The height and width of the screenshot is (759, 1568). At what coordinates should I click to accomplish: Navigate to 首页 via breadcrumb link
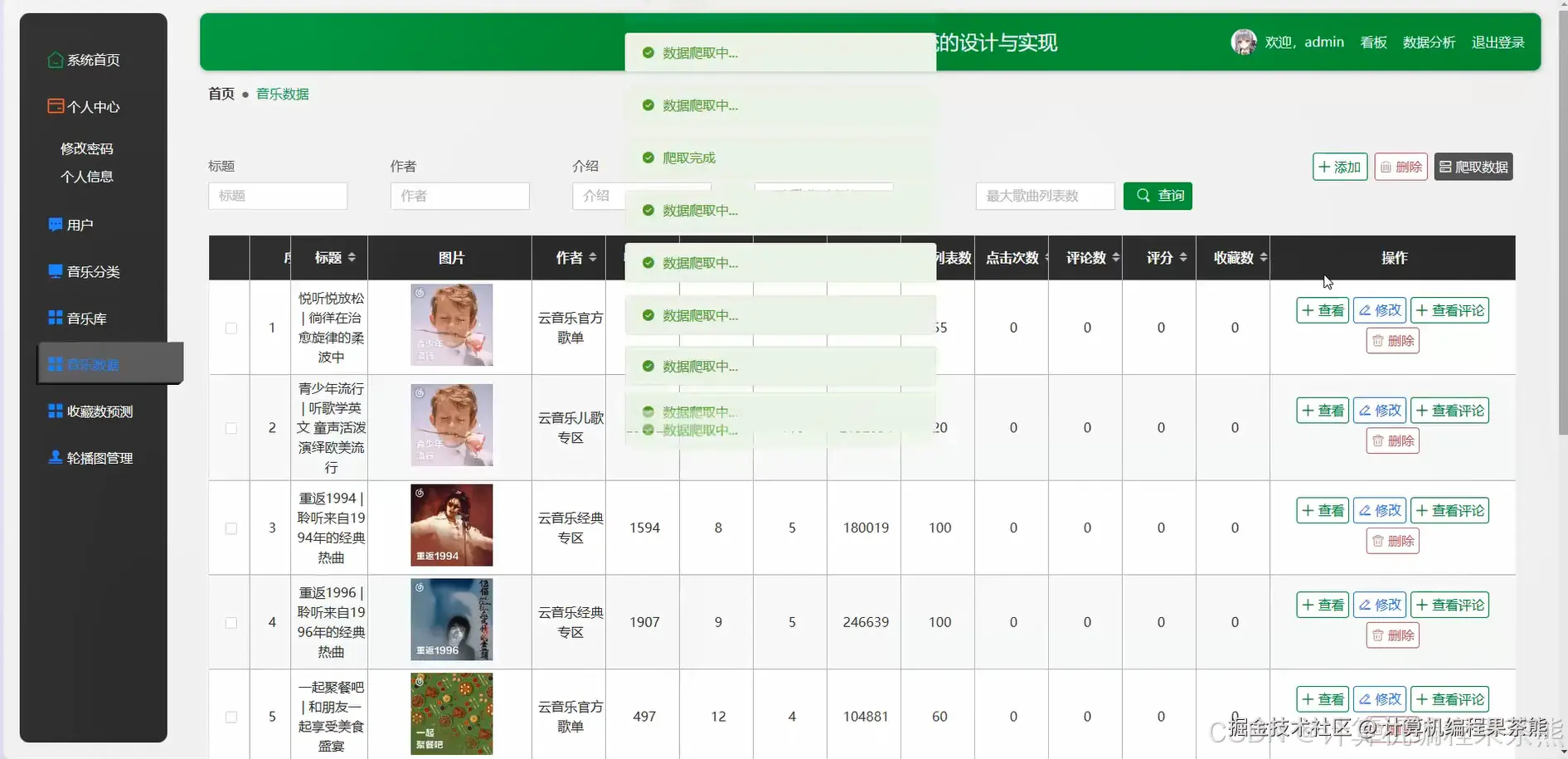click(220, 93)
